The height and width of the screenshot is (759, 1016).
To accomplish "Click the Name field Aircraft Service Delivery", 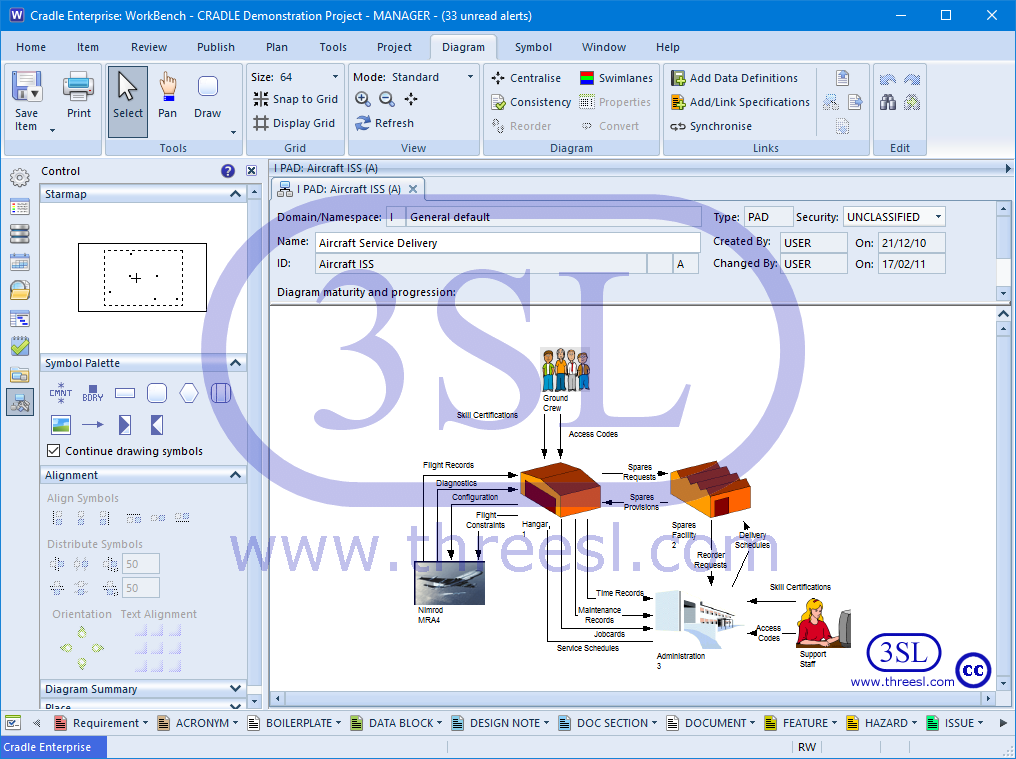I will click(x=507, y=243).
